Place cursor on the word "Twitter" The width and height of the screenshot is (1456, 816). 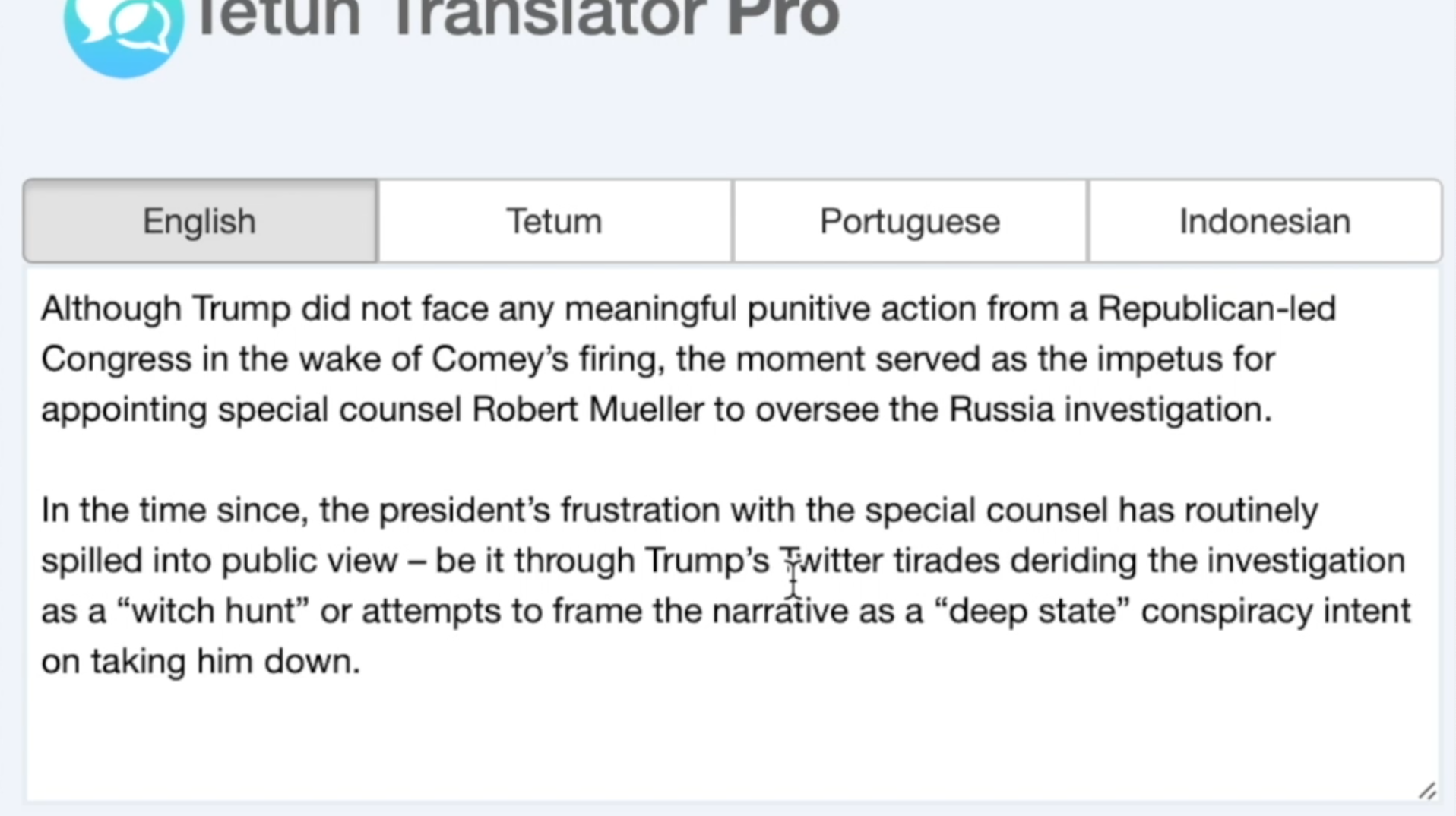tap(831, 561)
